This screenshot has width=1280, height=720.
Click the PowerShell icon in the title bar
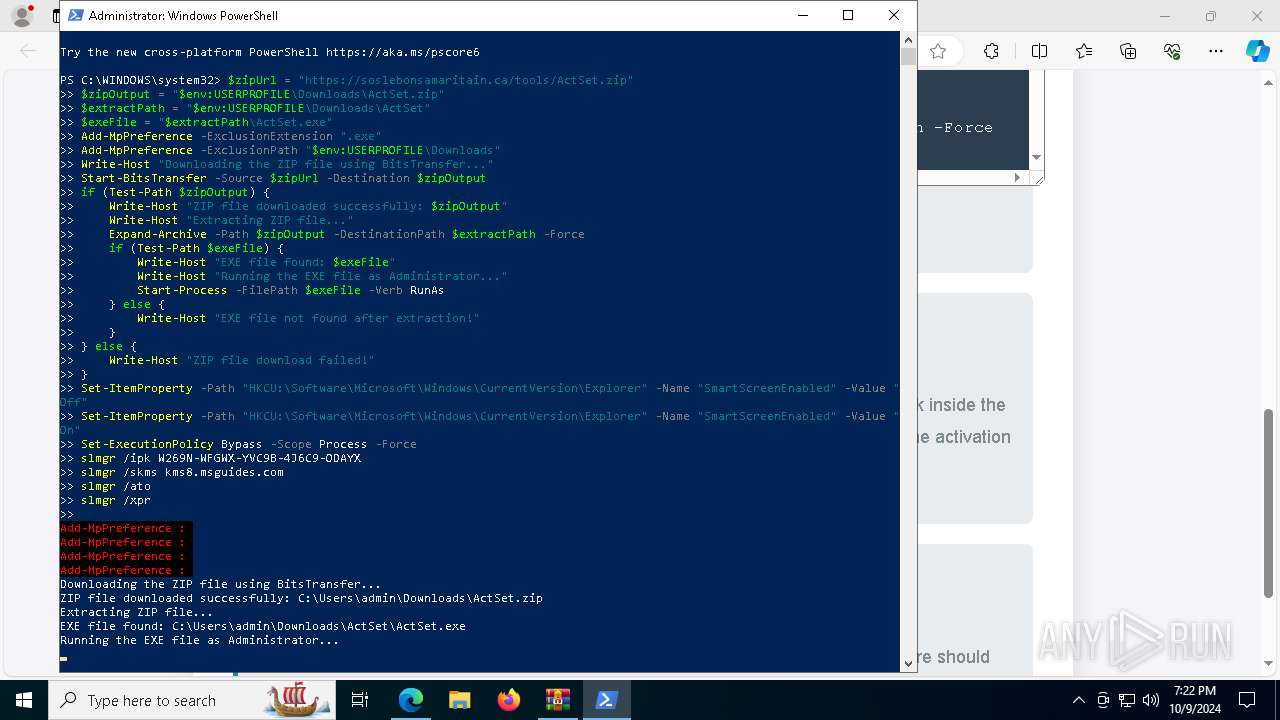[x=75, y=15]
